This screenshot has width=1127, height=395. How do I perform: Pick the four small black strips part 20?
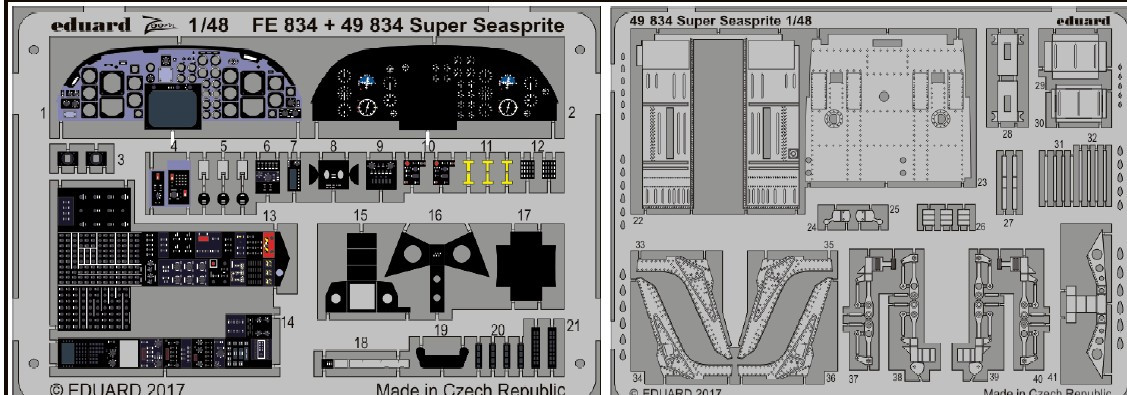[x=500, y=355]
